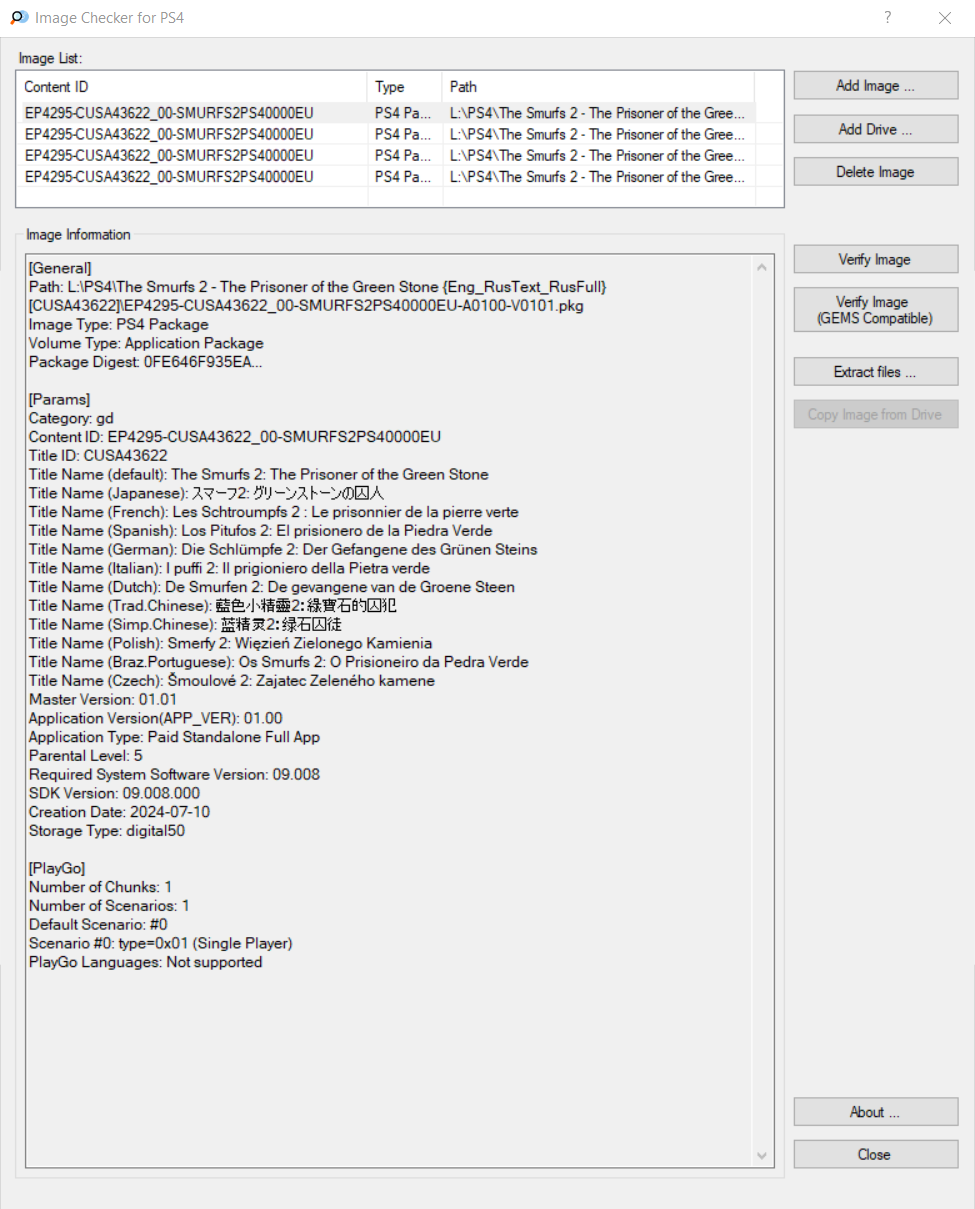The image size is (975, 1209).
Task: Select the Number of Chunks: 1 line
Action: pyautogui.click(x=100, y=887)
